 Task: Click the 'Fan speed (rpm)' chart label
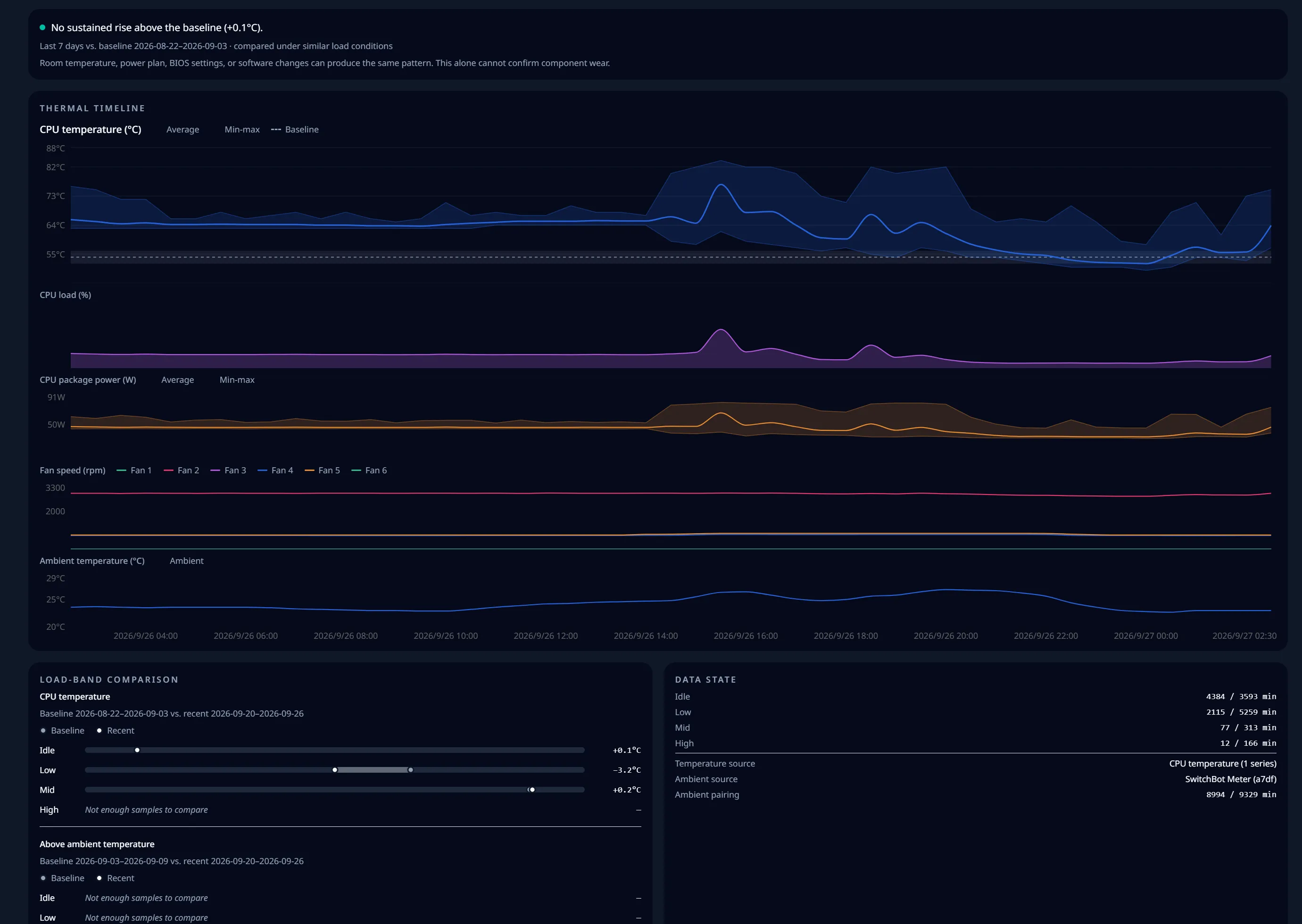[x=72, y=470]
